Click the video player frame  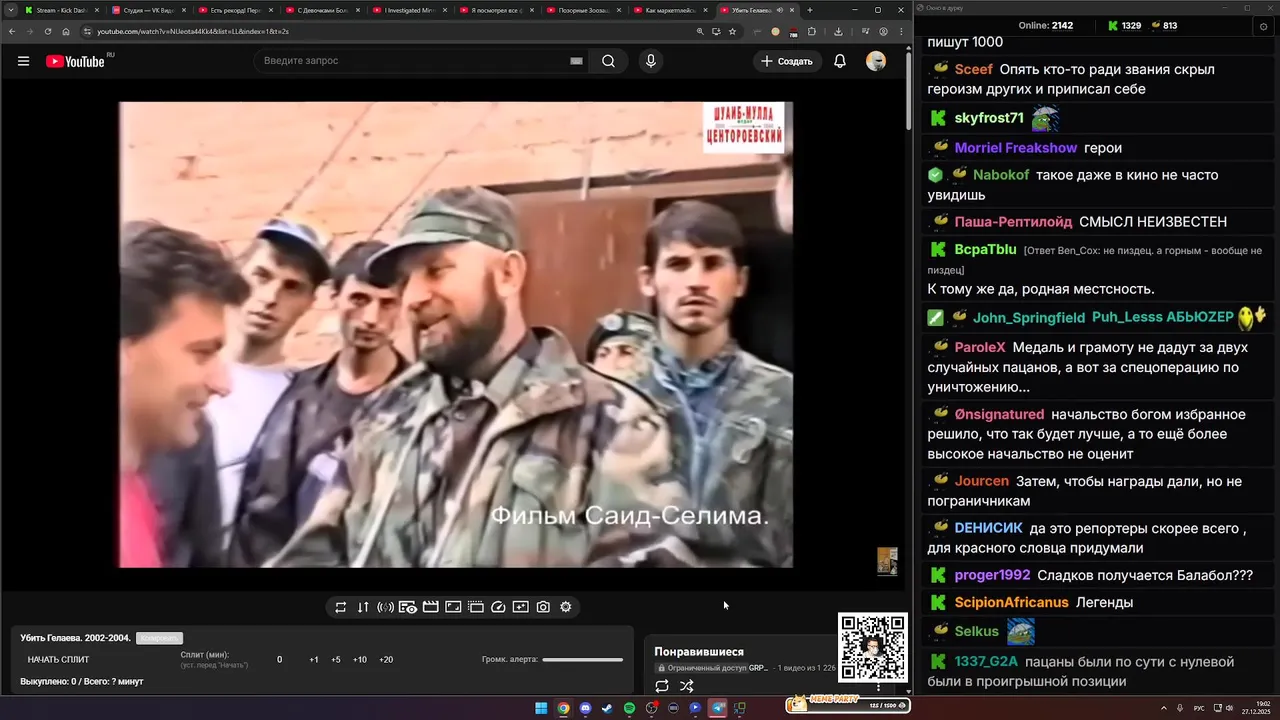pyautogui.click(x=456, y=335)
